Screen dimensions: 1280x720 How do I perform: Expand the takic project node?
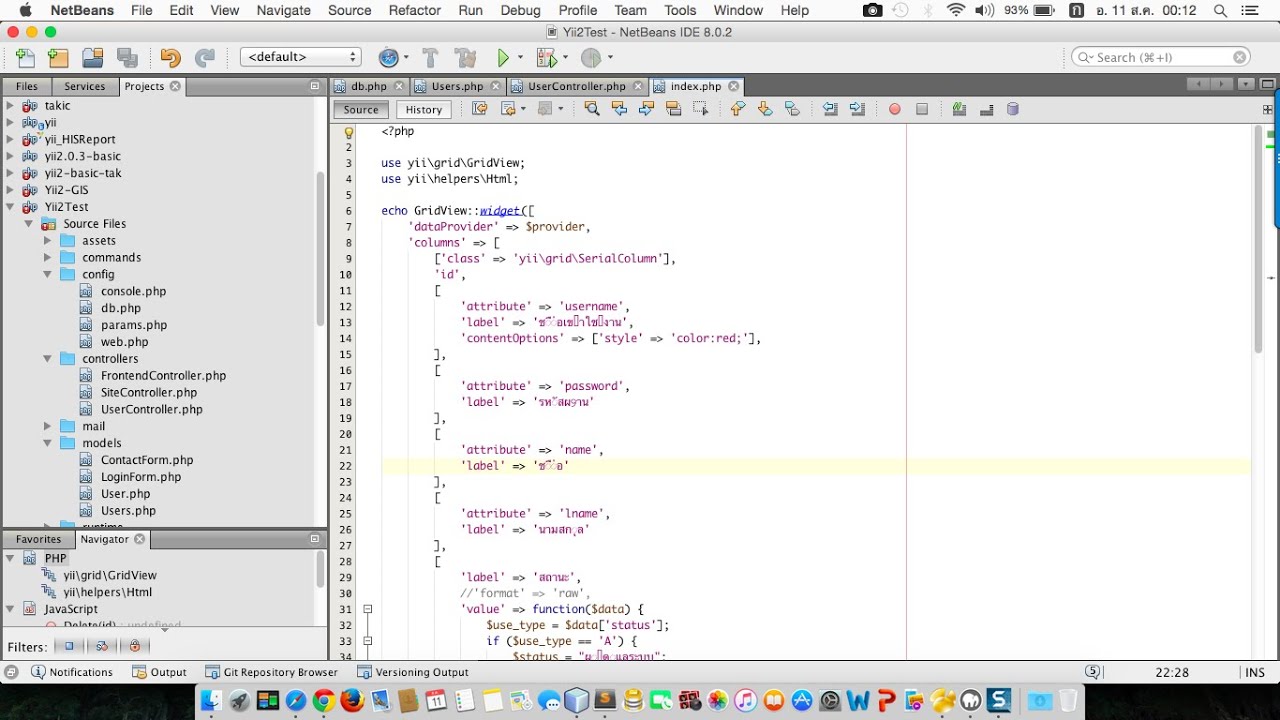click(x=10, y=105)
